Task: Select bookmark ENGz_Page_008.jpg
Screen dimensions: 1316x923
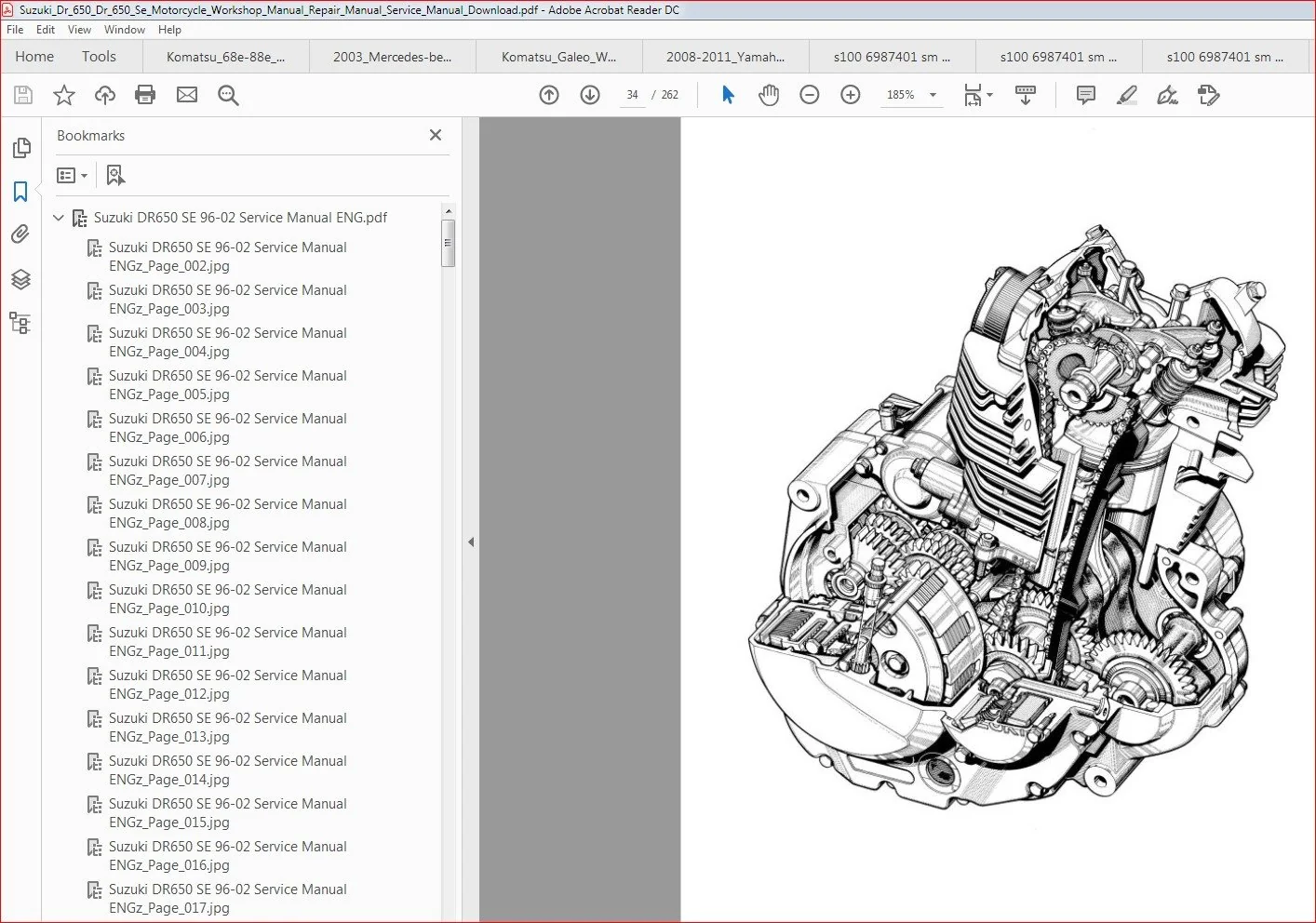Action: click(227, 514)
